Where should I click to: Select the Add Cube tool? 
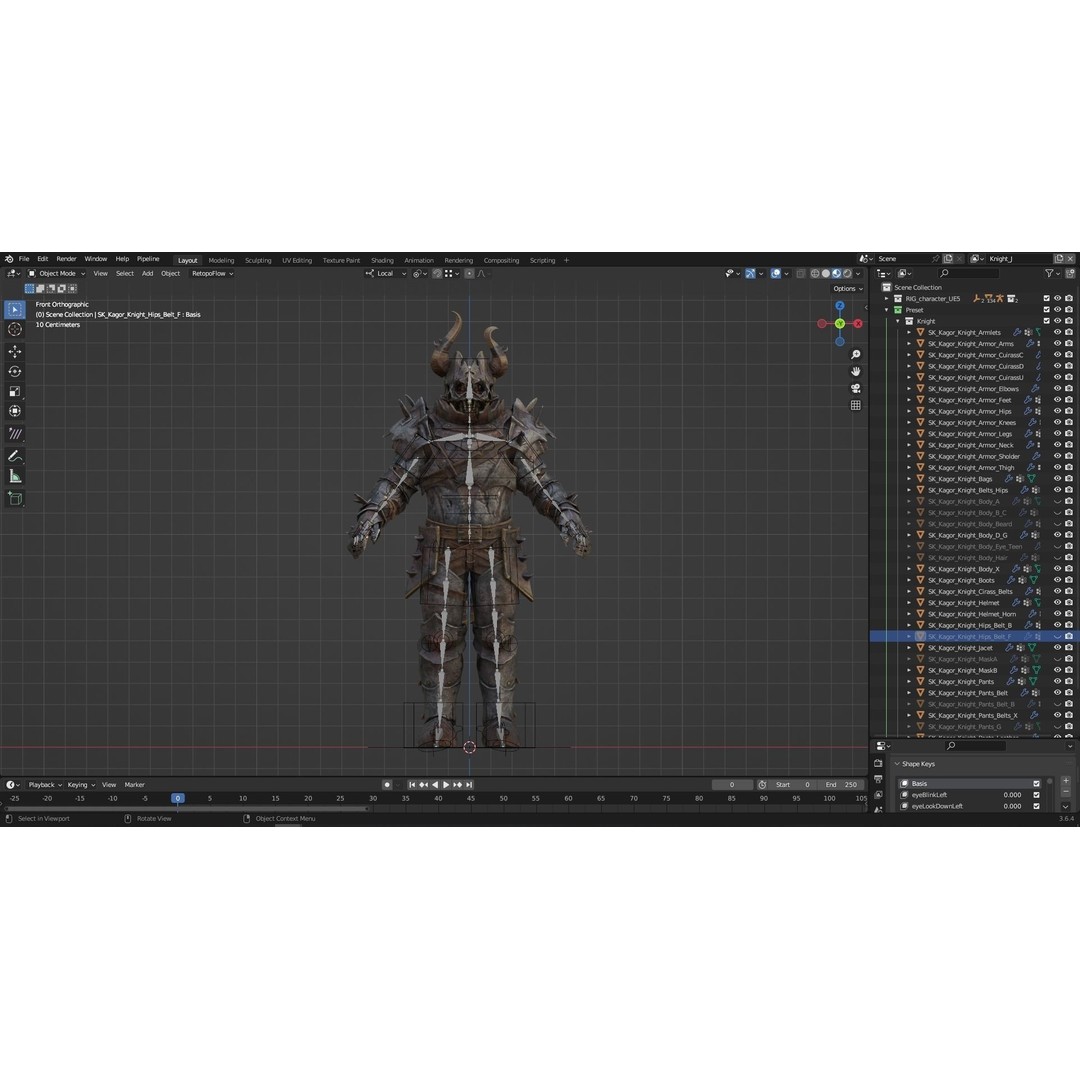[x=14, y=499]
